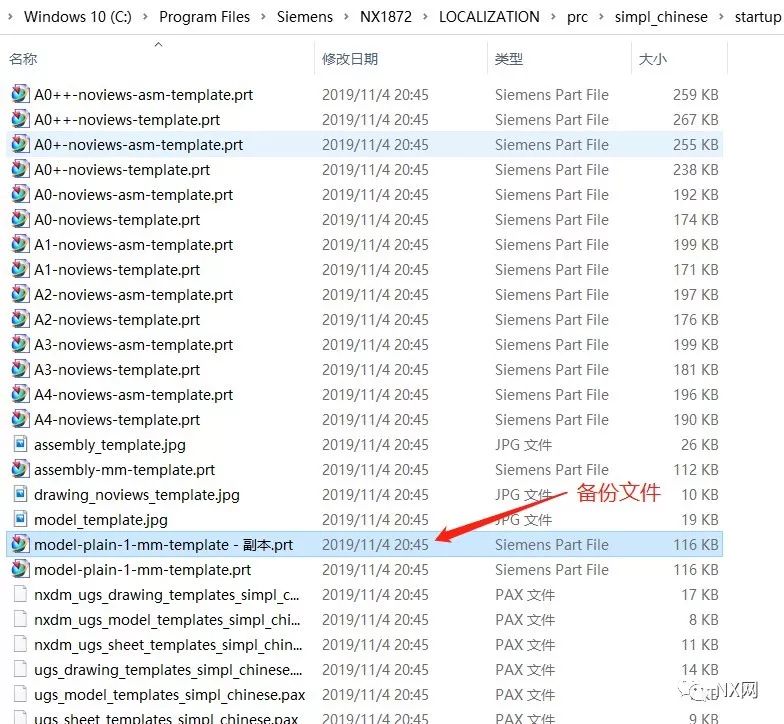This screenshot has width=784, height=724.
Task: Select file name model-plain-1-mm-template - 副本.prt
Action: [164, 544]
